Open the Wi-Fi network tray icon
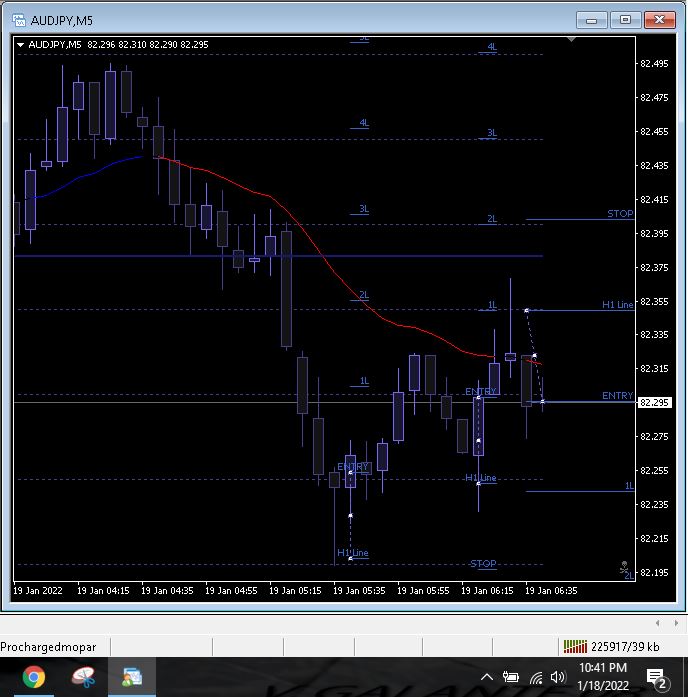 (x=536, y=677)
